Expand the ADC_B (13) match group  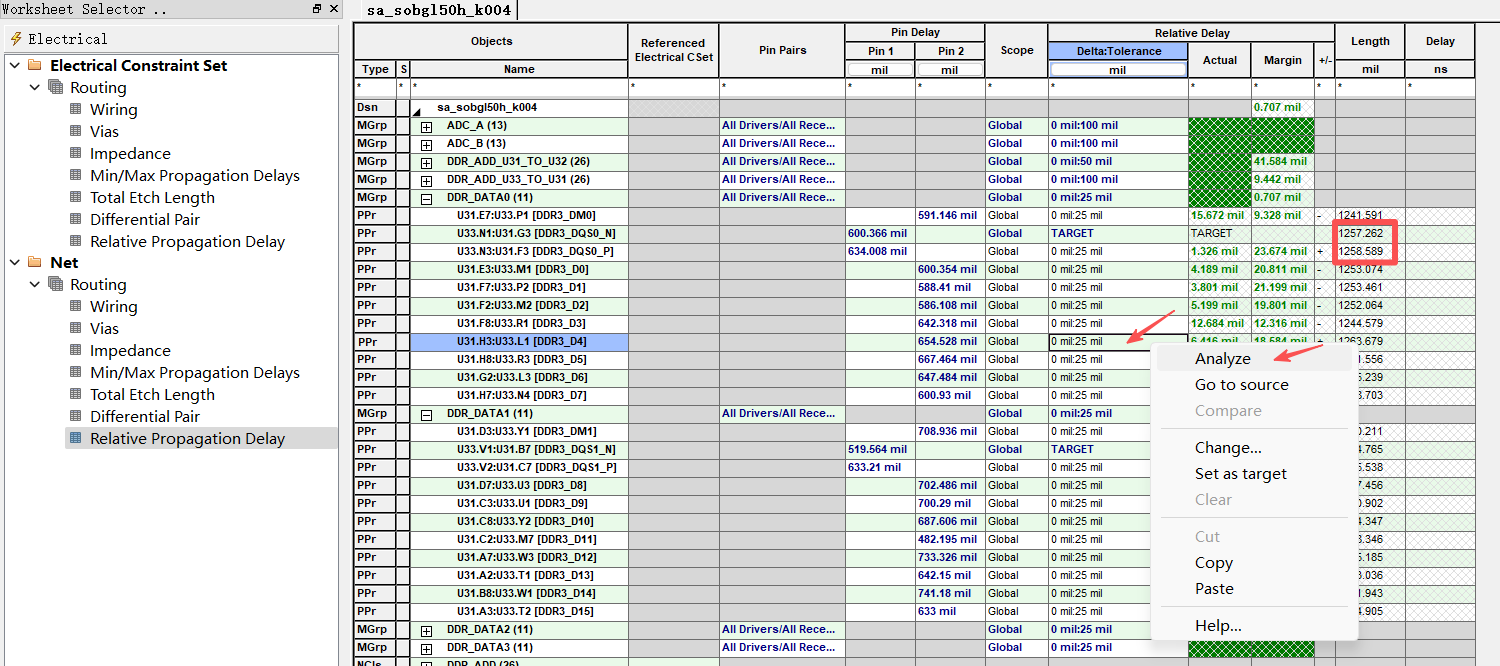[x=426, y=144]
